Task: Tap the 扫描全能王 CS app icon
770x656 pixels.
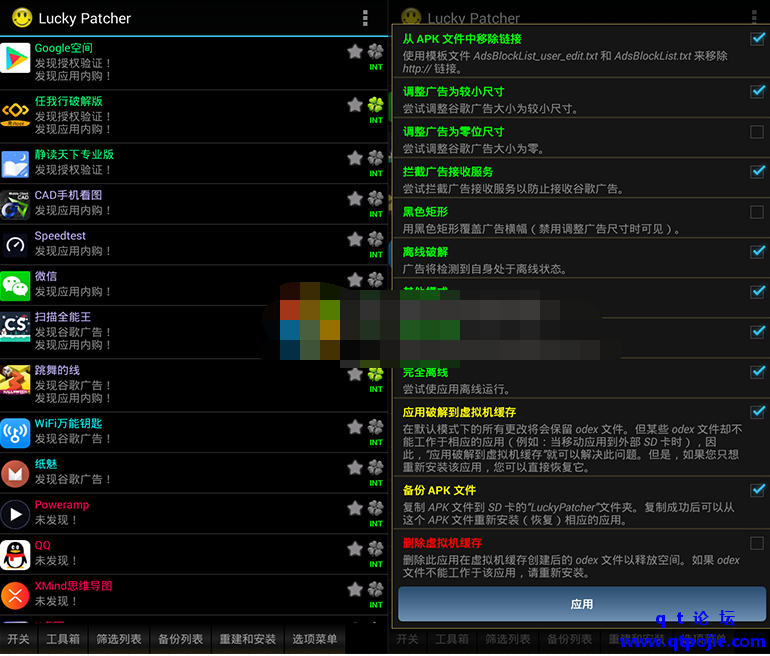Action: (15, 327)
